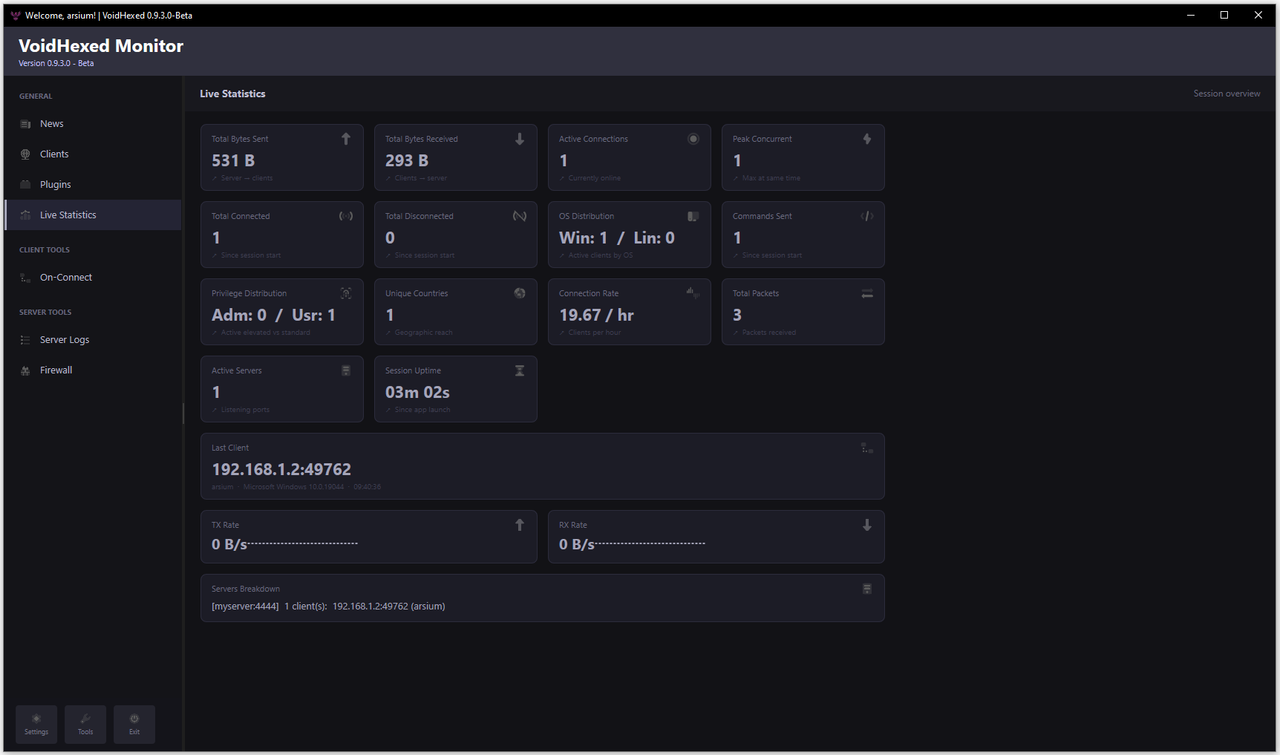Screen dimensions: 1280x755
Task: Click the Total Packets transfer arrows icon
Action: [867, 293]
